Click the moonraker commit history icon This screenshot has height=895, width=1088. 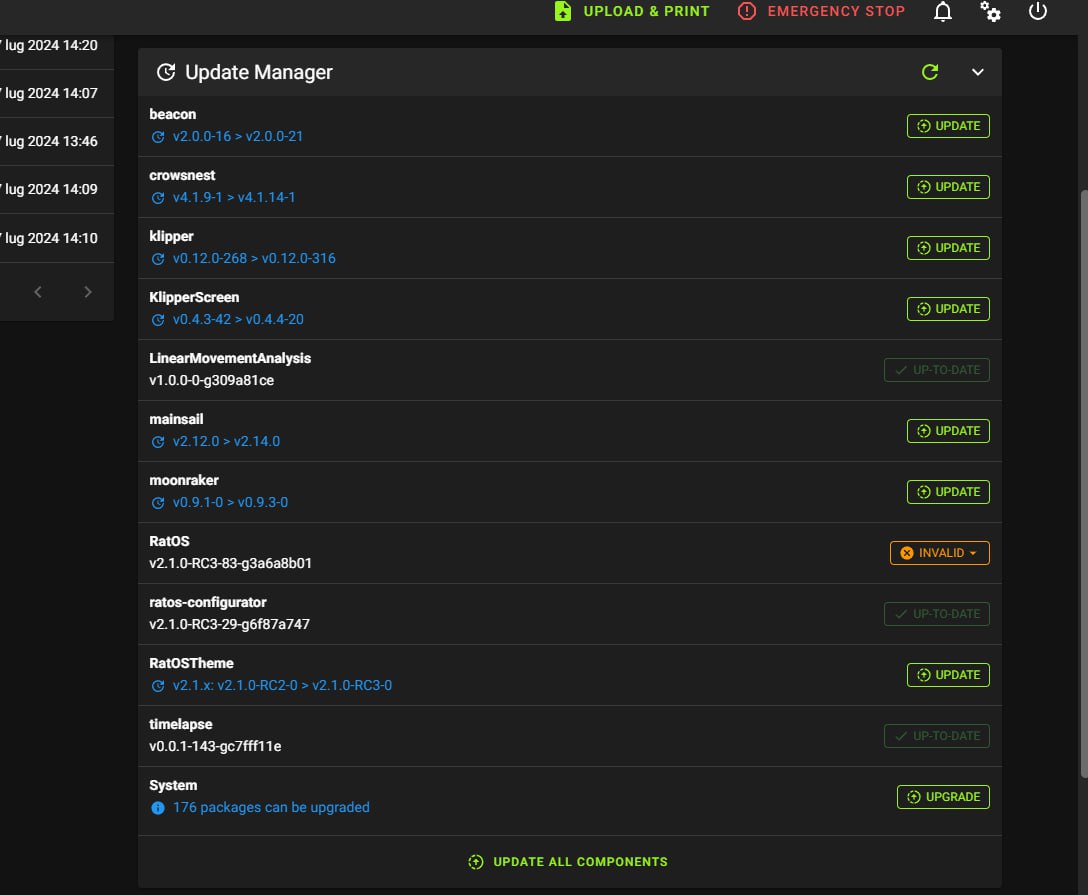158,504
